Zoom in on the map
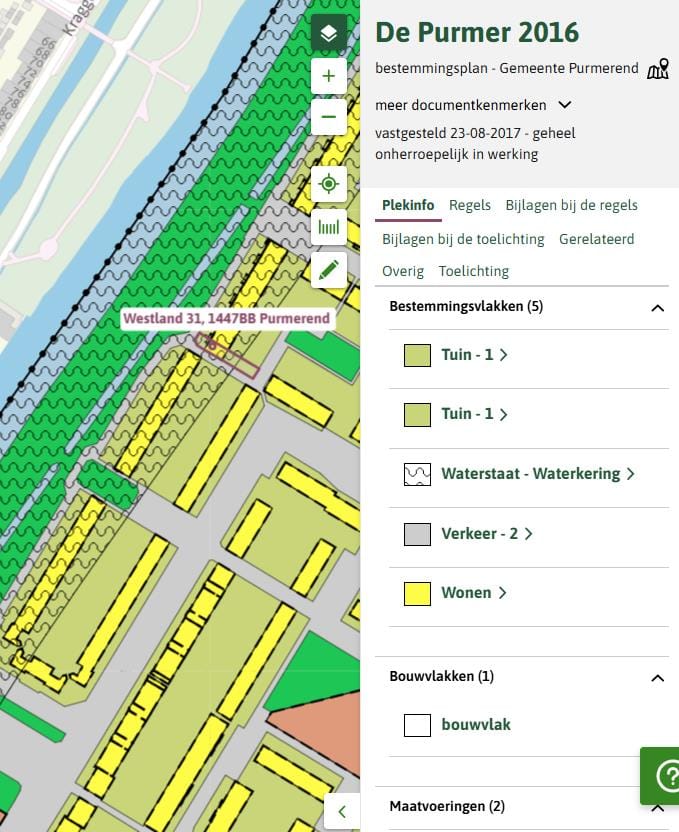 tap(328, 76)
